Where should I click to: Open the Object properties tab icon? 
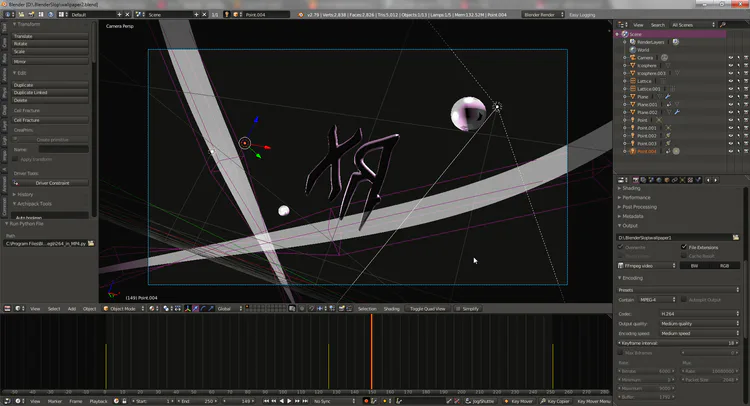coord(667,180)
